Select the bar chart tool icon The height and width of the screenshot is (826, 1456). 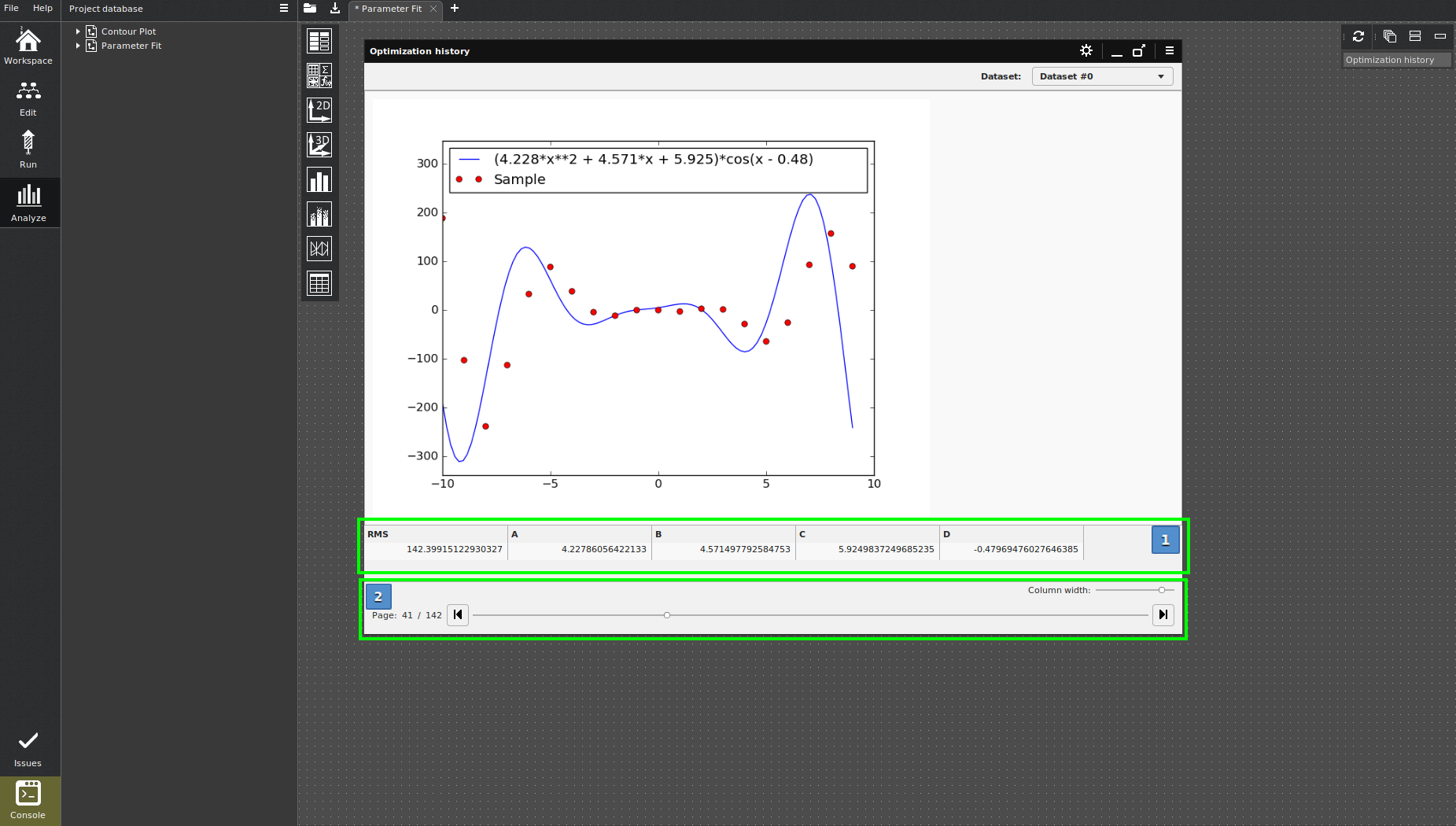point(319,179)
